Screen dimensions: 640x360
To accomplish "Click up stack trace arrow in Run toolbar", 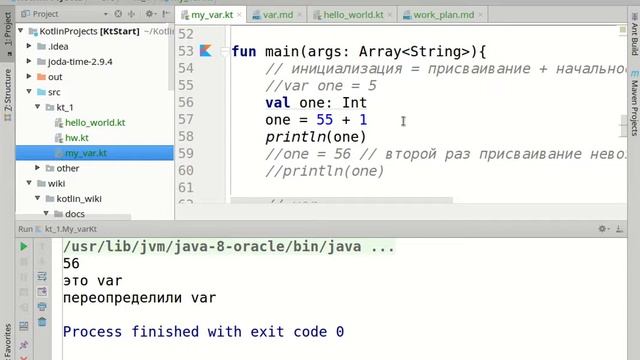I will 42,246.
